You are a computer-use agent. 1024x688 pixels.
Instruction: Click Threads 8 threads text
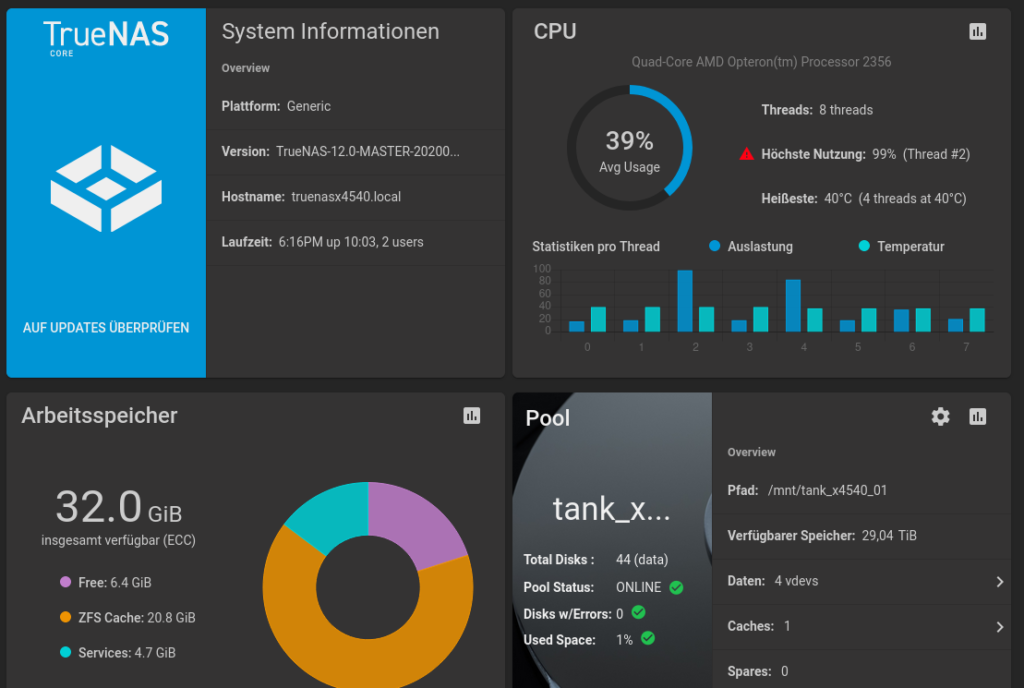click(x=817, y=110)
